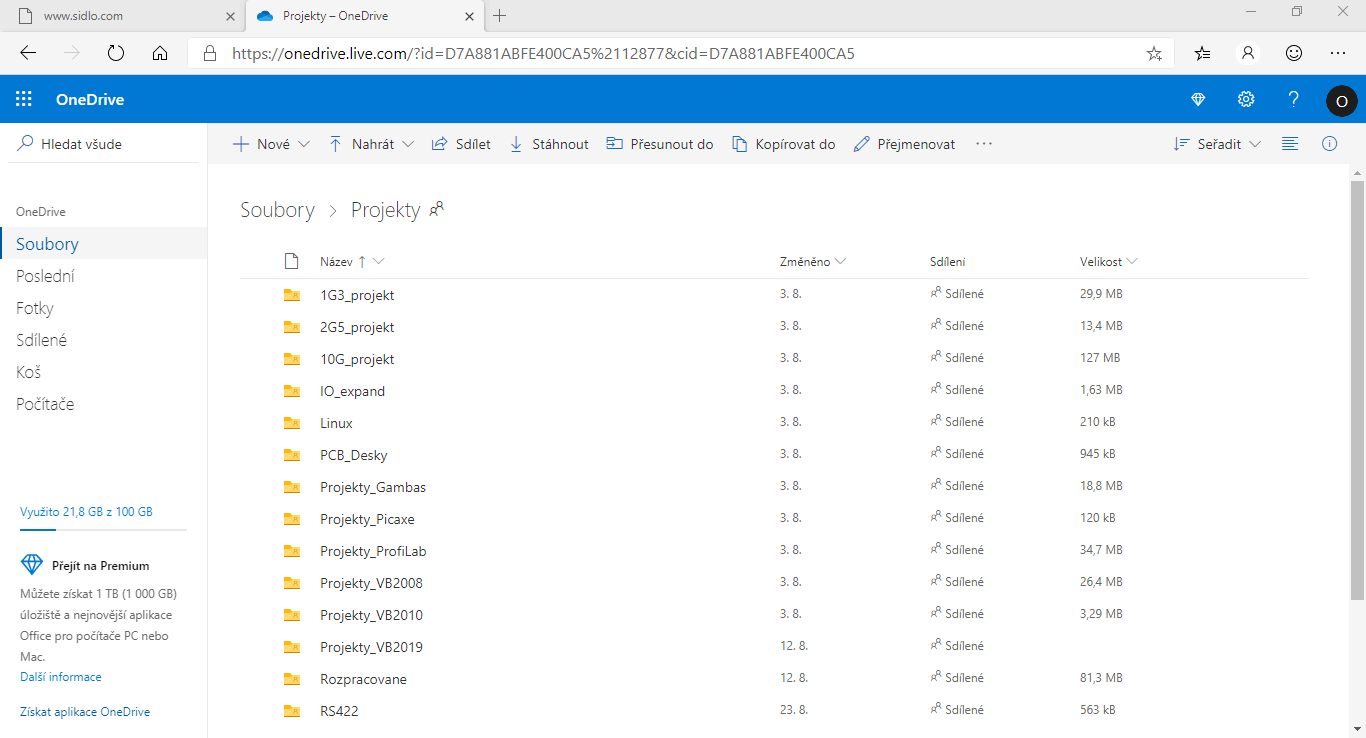Toggle the favorites star in the address bar

(1154, 54)
